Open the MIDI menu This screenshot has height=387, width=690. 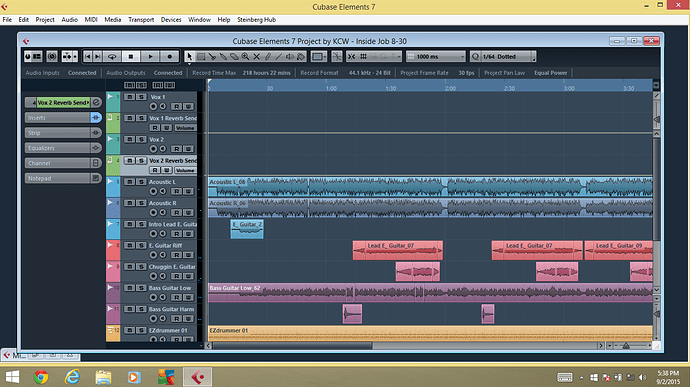[x=91, y=19]
